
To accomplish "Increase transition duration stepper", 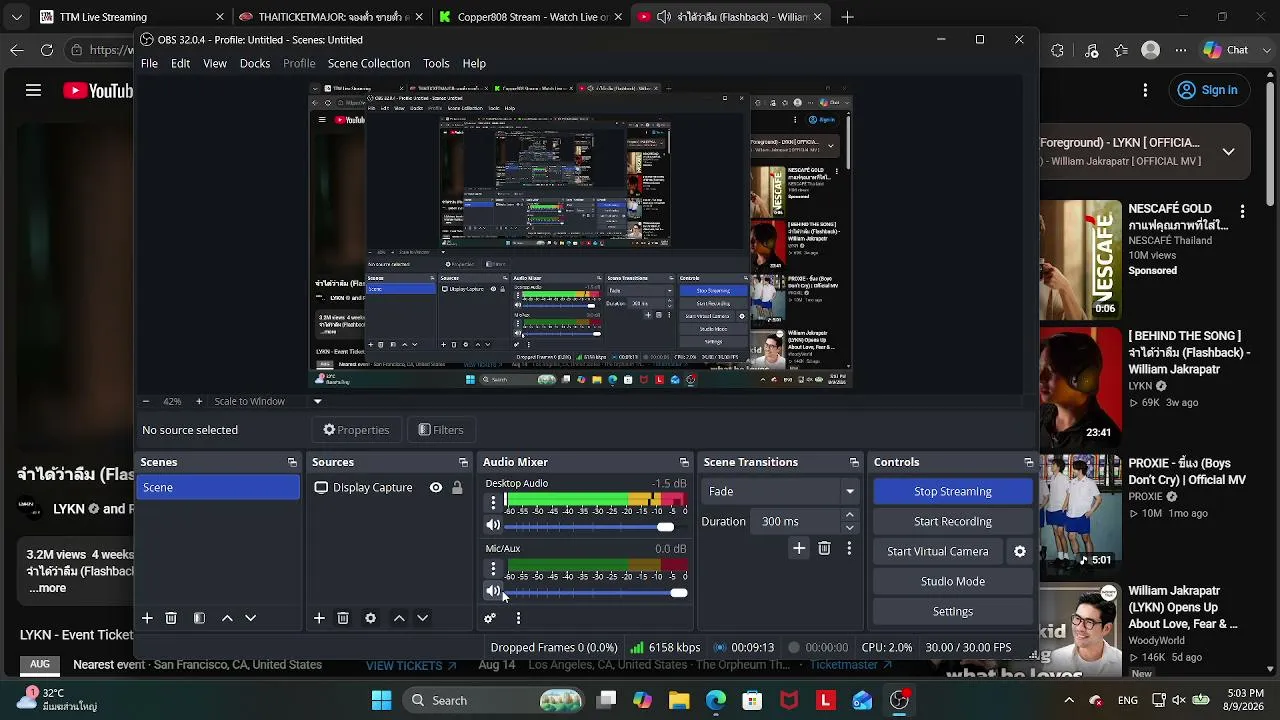I will coord(850,515).
